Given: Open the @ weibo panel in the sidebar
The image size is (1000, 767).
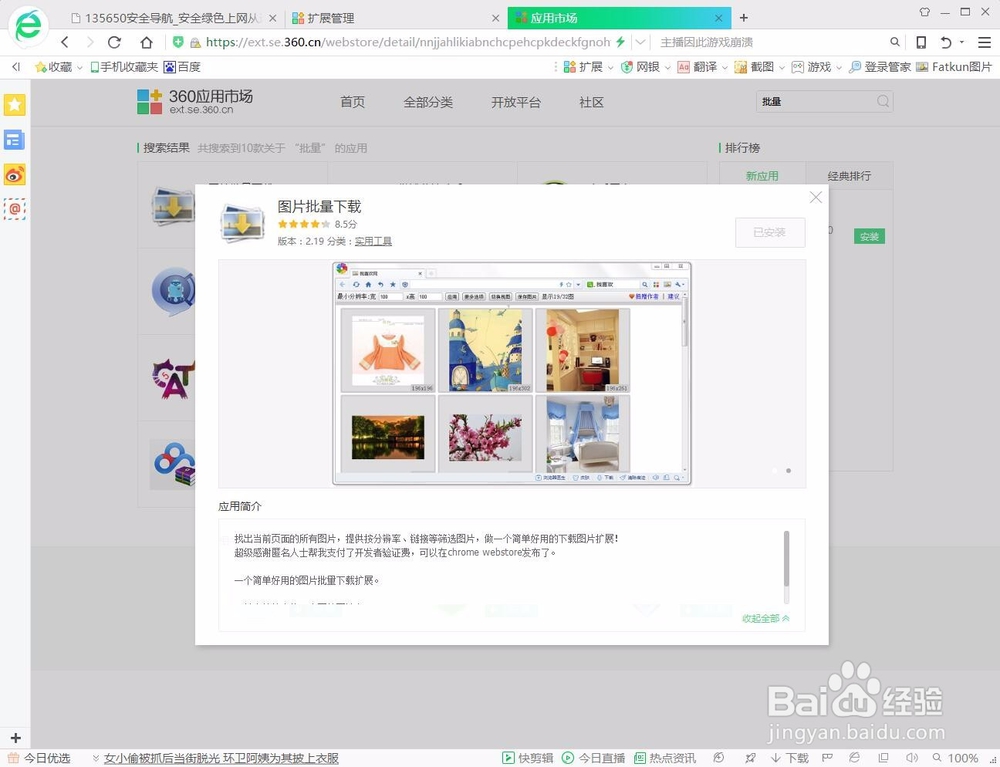Looking at the screenshot, I should [x=14, y=209].
